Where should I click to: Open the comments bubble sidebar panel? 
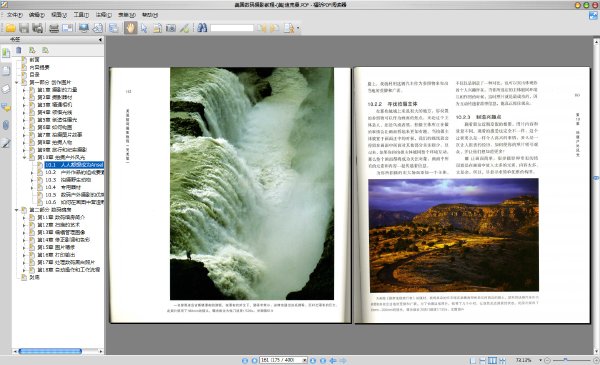pos(6,107)
